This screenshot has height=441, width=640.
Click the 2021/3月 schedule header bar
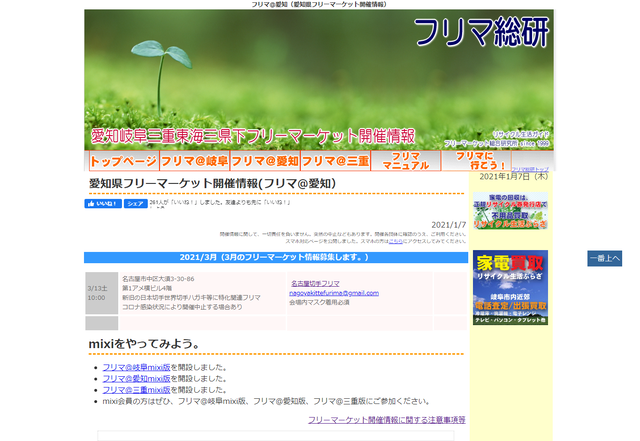coord(276,257)
